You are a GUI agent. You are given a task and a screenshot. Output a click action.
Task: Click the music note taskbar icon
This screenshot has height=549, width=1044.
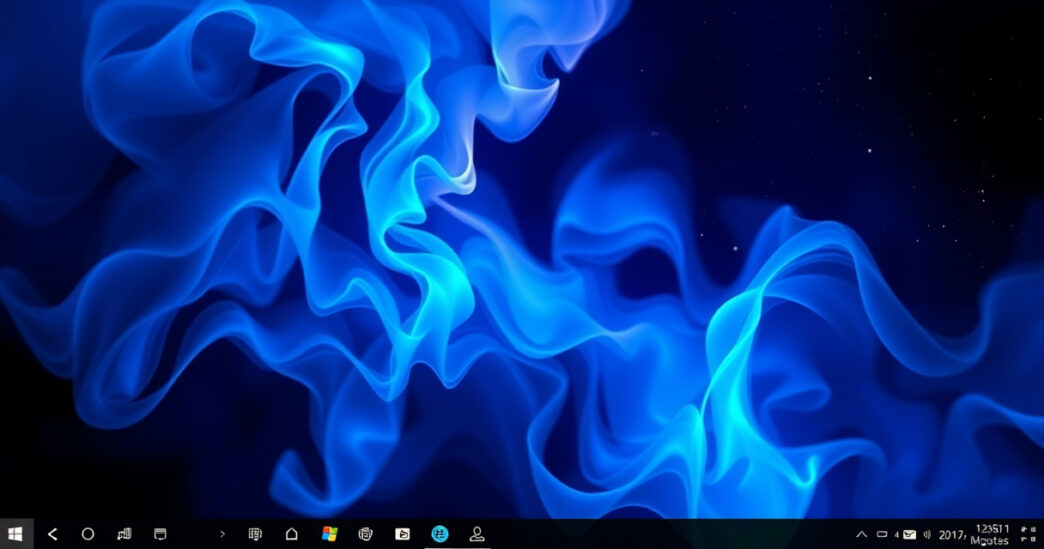tap(124, 534)
